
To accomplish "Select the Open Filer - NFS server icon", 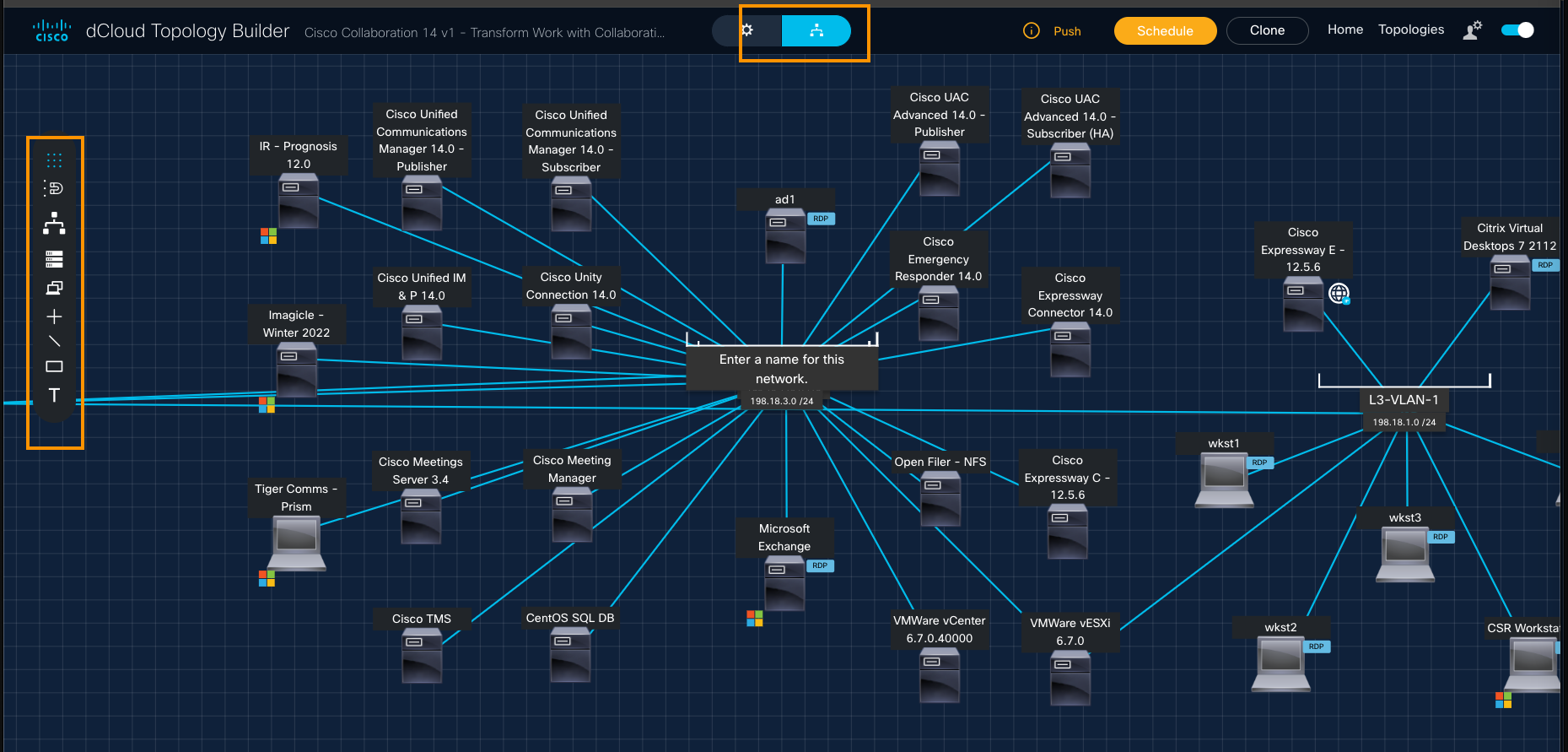I will (940, 499).
